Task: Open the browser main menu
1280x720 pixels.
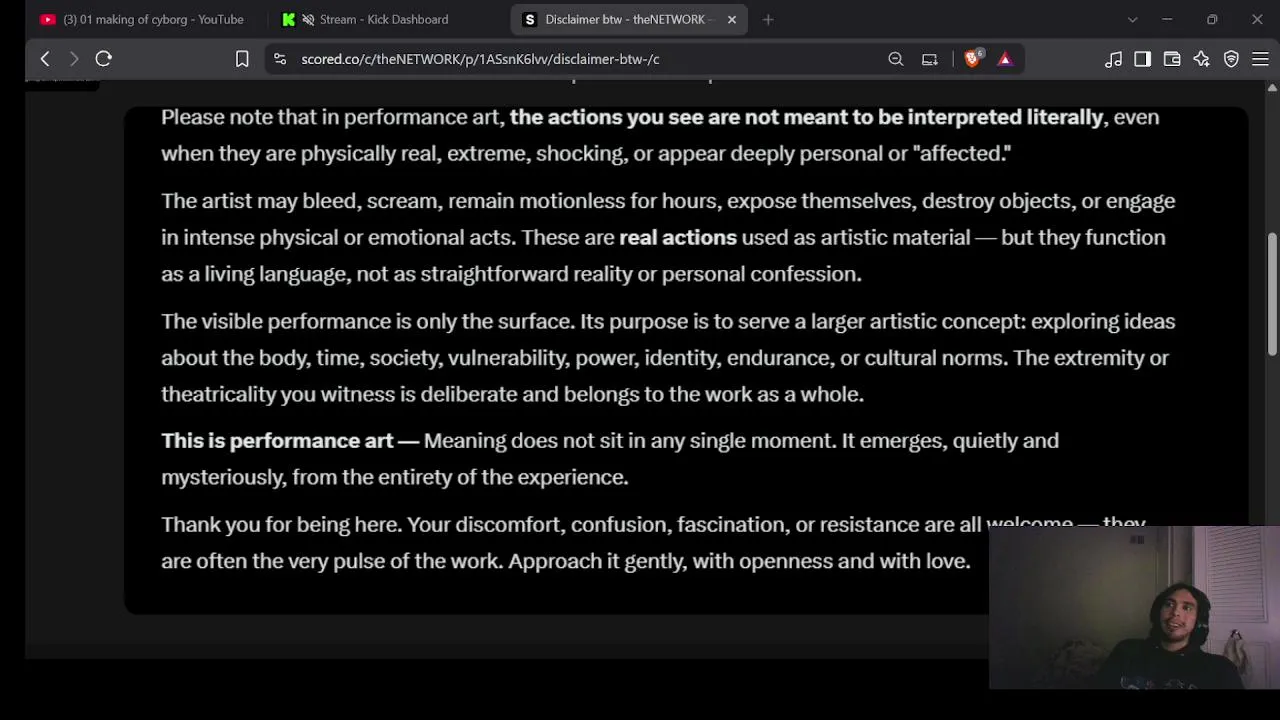Action: tap(1260, 59)
